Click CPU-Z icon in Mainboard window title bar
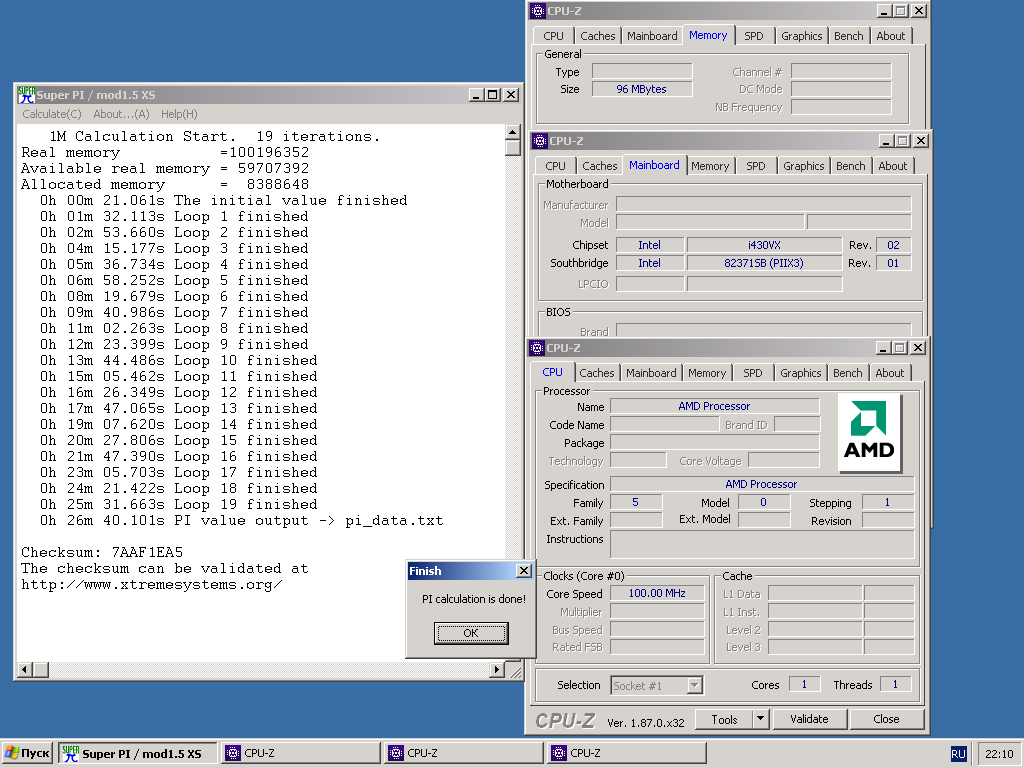Image resolution: width=1024 pixels, height=768 pixels. coord(540,141)
